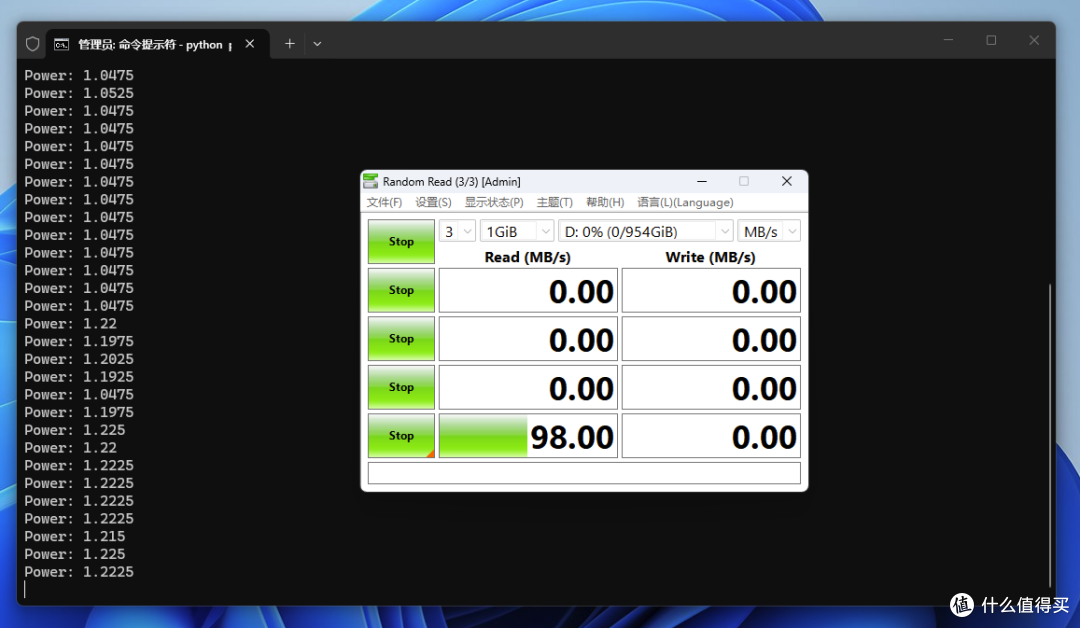Click the terminal vertical scrollbar
Viewport: 1080px width, 628px height.
point(1050,435)
